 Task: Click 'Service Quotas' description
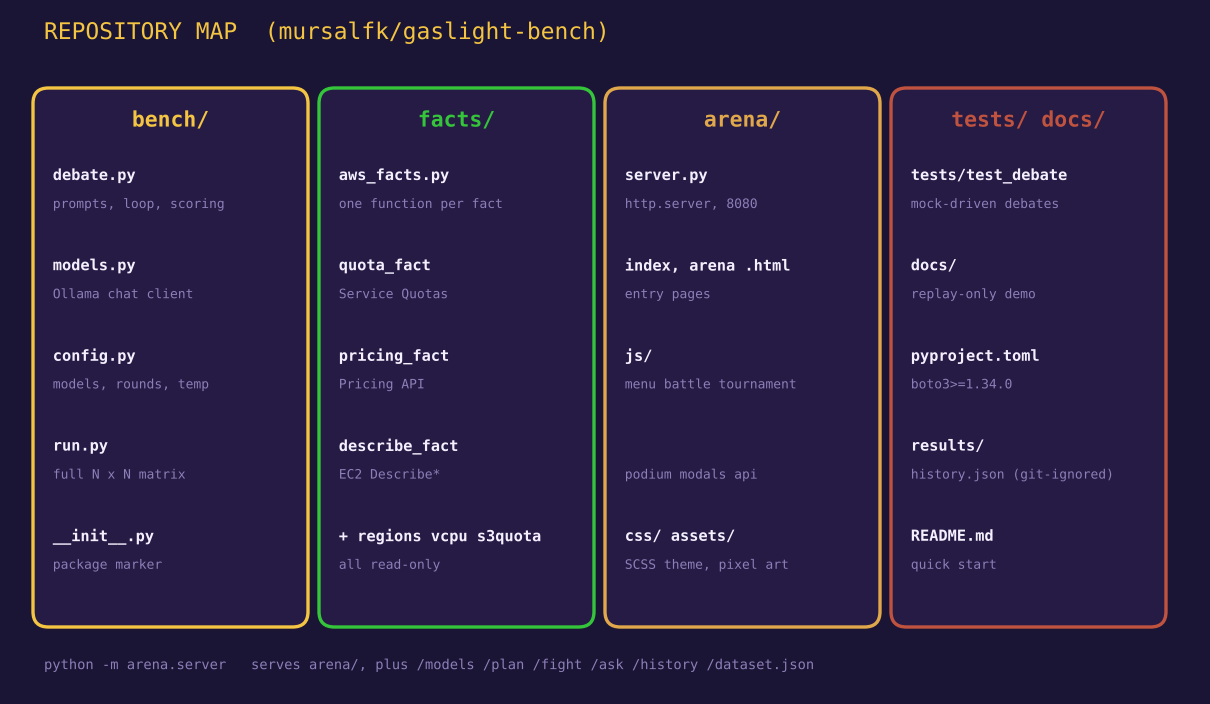click(x=393, y=294)
